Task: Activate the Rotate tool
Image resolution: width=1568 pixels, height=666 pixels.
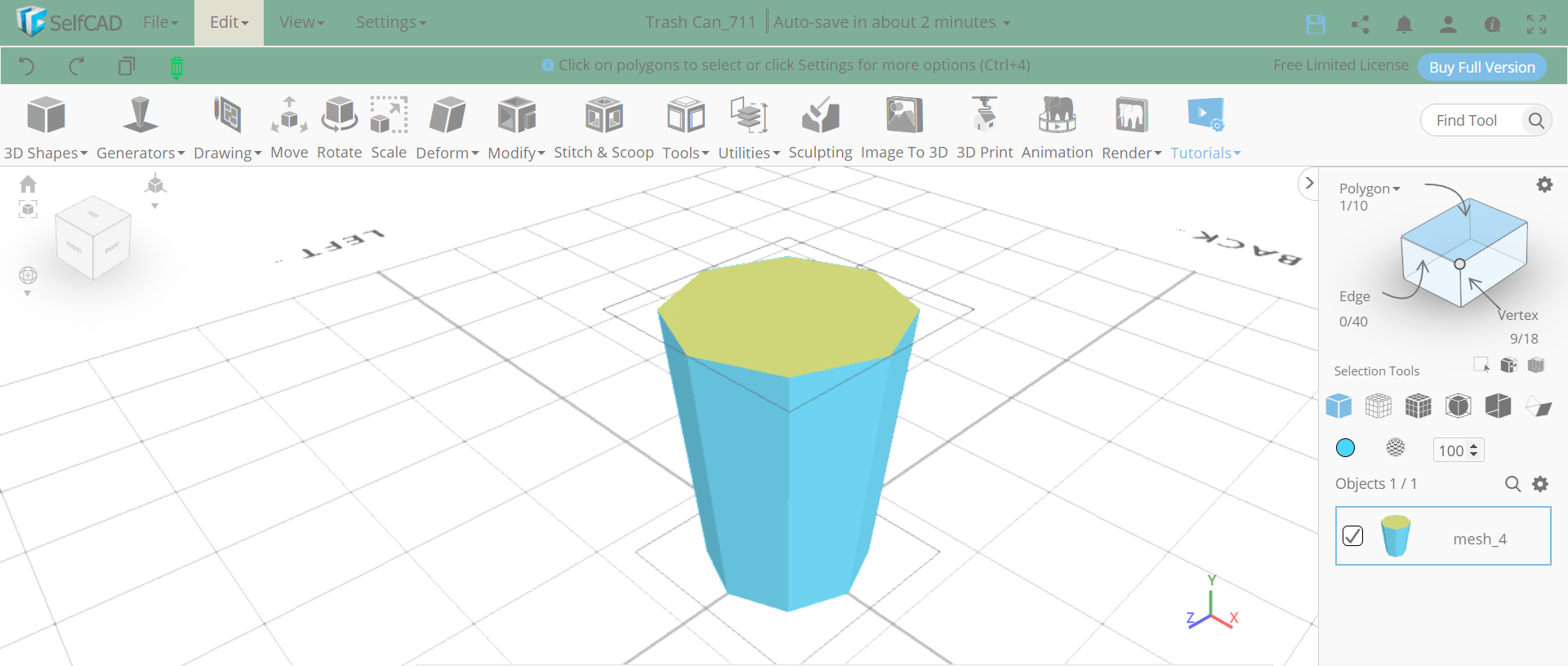Action: [x=339, y=127]
